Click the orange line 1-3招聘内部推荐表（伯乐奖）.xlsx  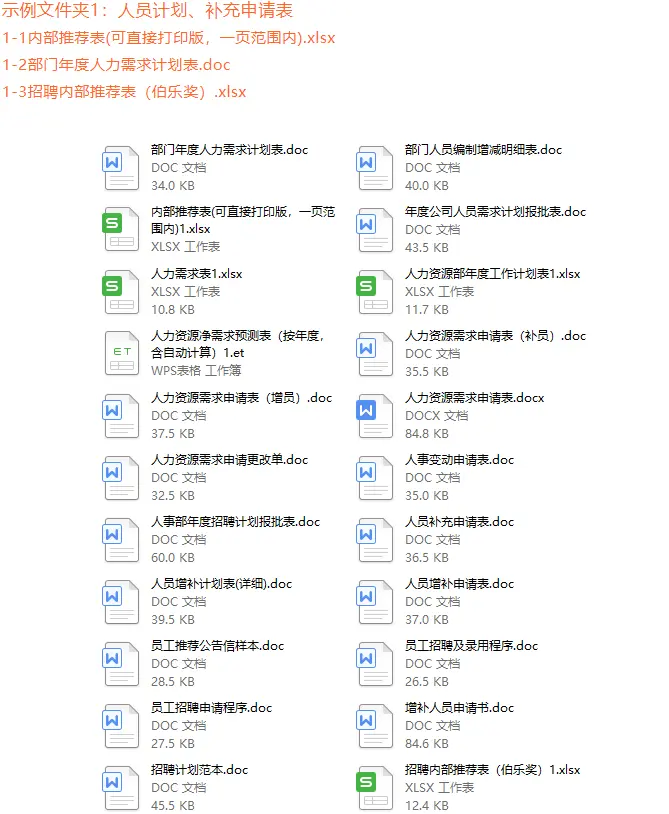point(124,92)
